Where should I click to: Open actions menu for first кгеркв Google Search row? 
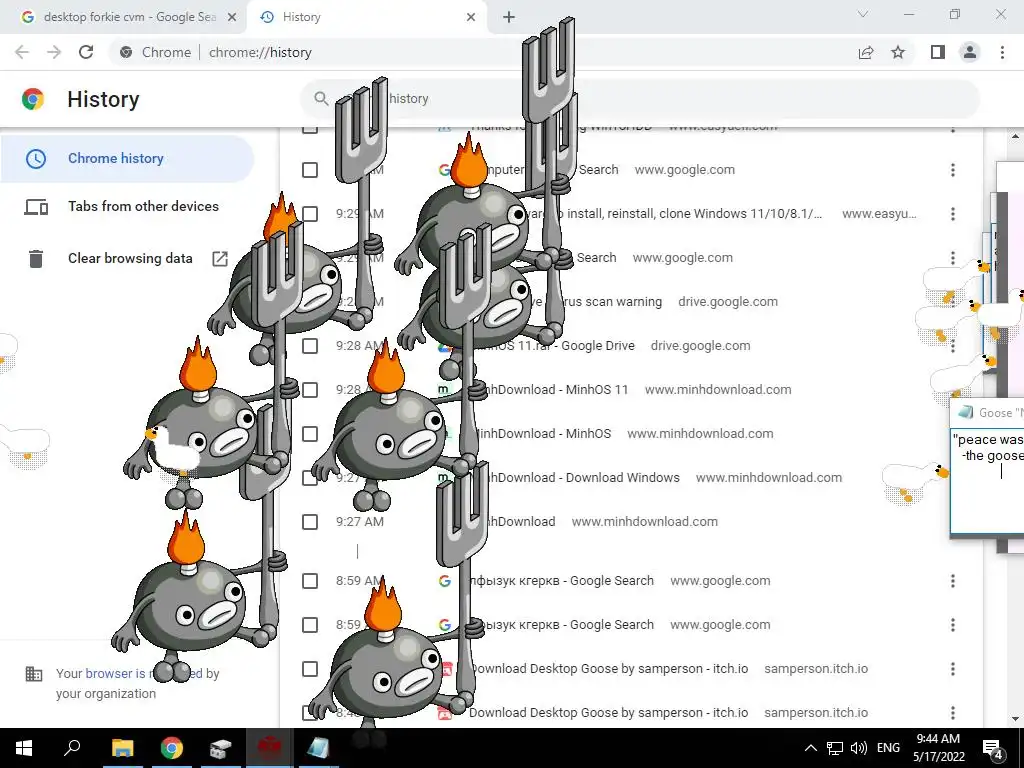(x=953, y=581)
